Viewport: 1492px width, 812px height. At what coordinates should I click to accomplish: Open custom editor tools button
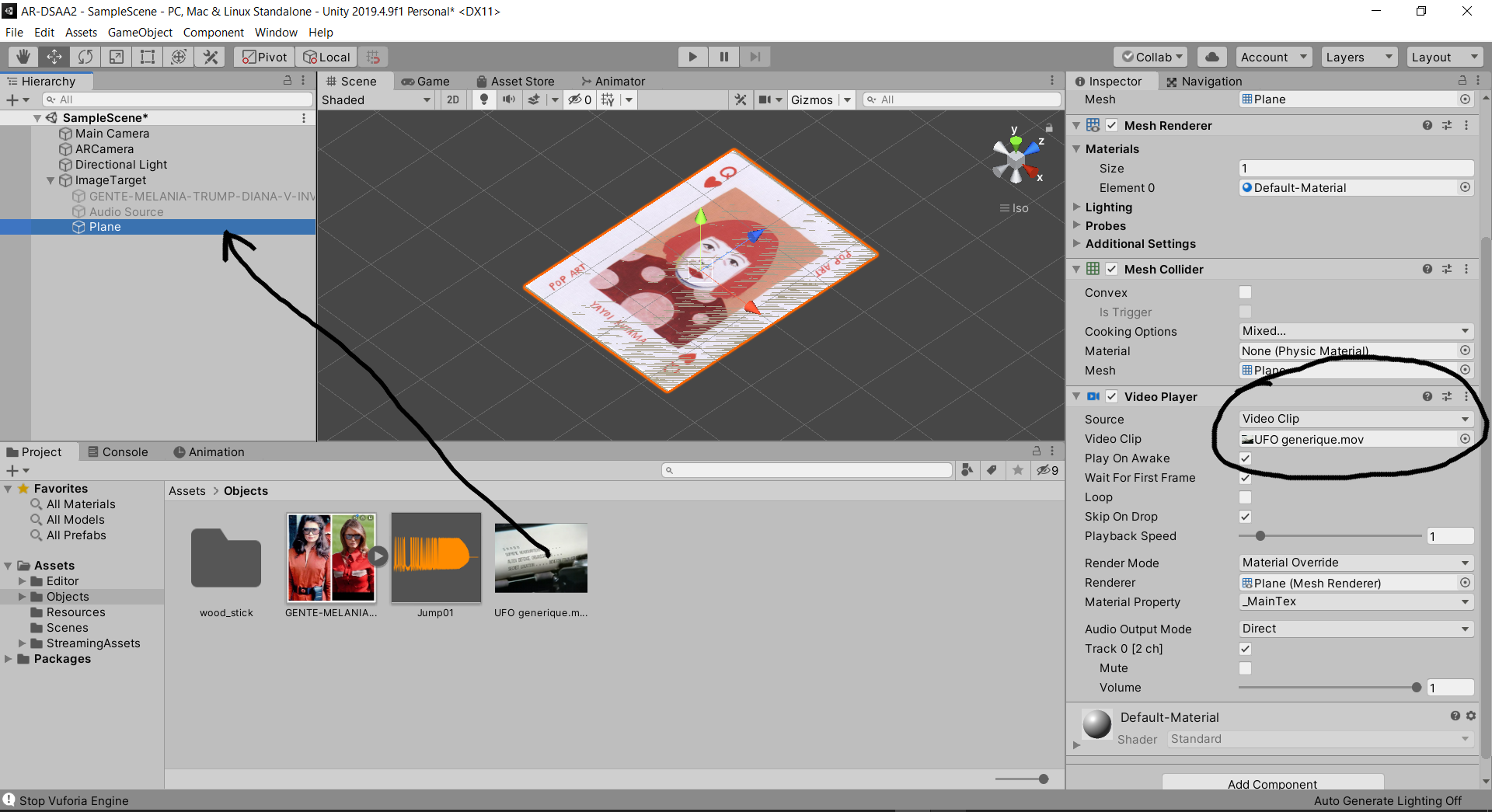click(210, 57)
